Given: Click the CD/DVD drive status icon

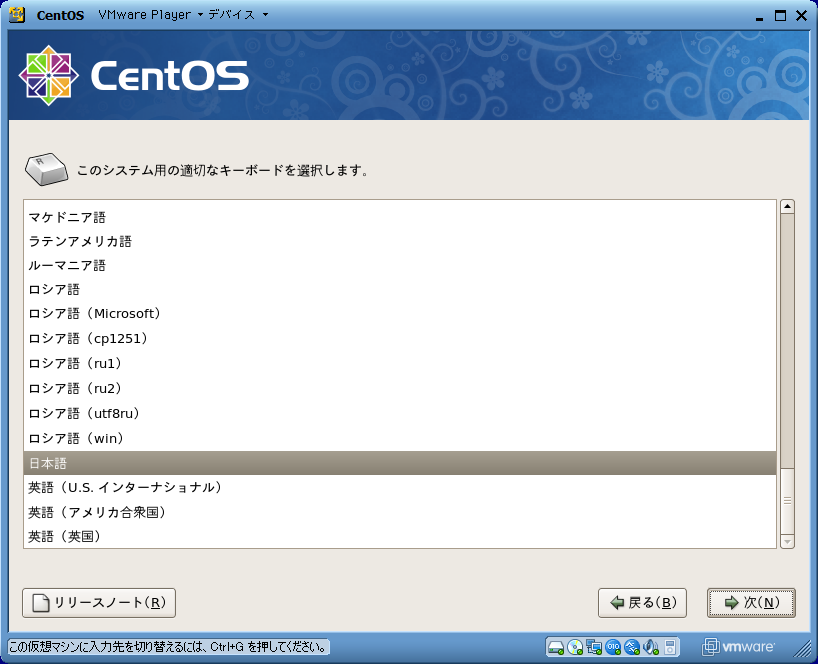Looking at the screenshot, I should coord(574,646).
